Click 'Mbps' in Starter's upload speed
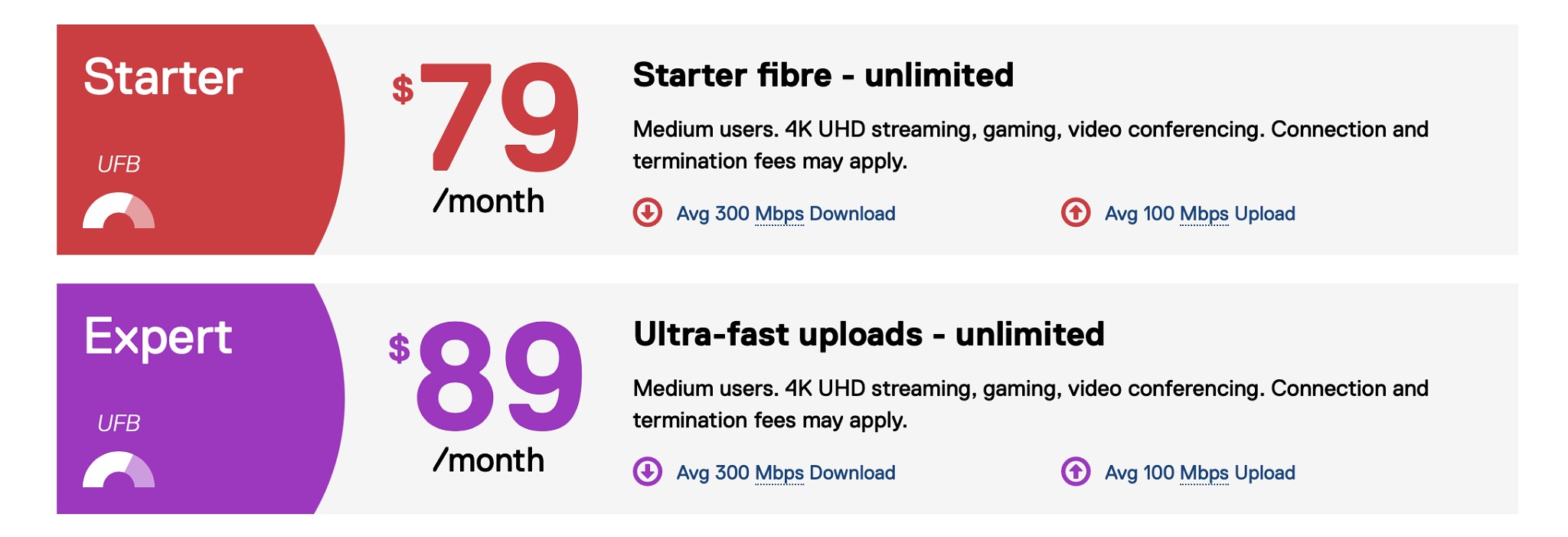Viewport: 1568px width, 537px height. (x=1204, y=214)
